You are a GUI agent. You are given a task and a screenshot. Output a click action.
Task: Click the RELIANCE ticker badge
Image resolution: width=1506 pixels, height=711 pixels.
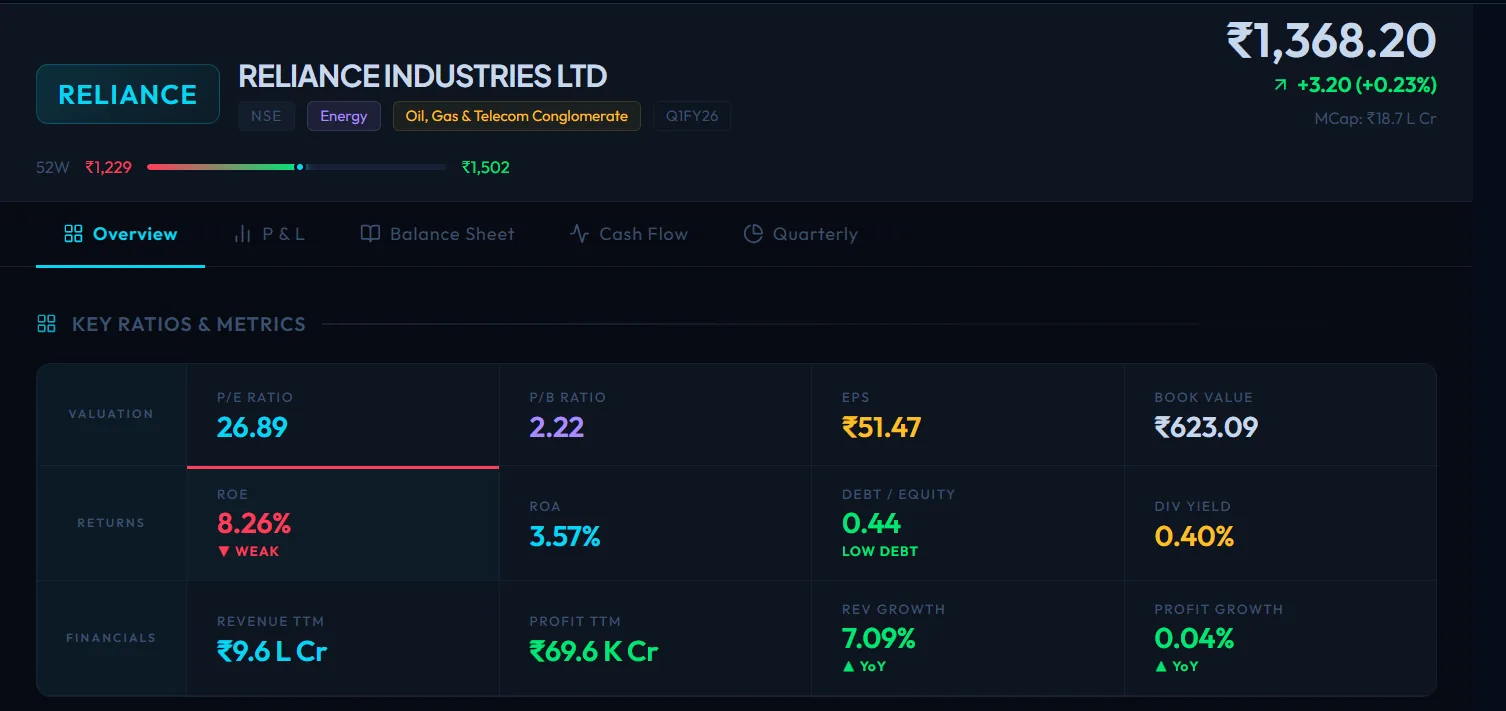coord(128,94)
